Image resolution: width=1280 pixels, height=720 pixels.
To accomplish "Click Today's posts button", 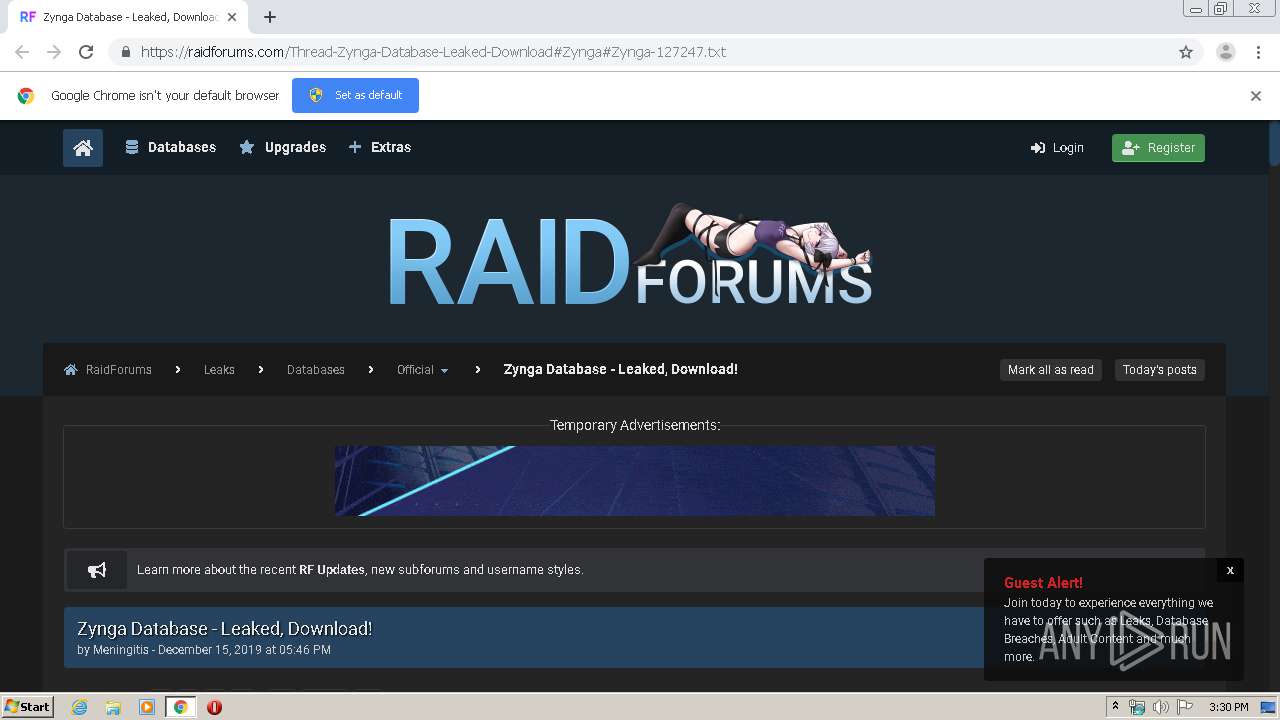I will coord(1159,370).
